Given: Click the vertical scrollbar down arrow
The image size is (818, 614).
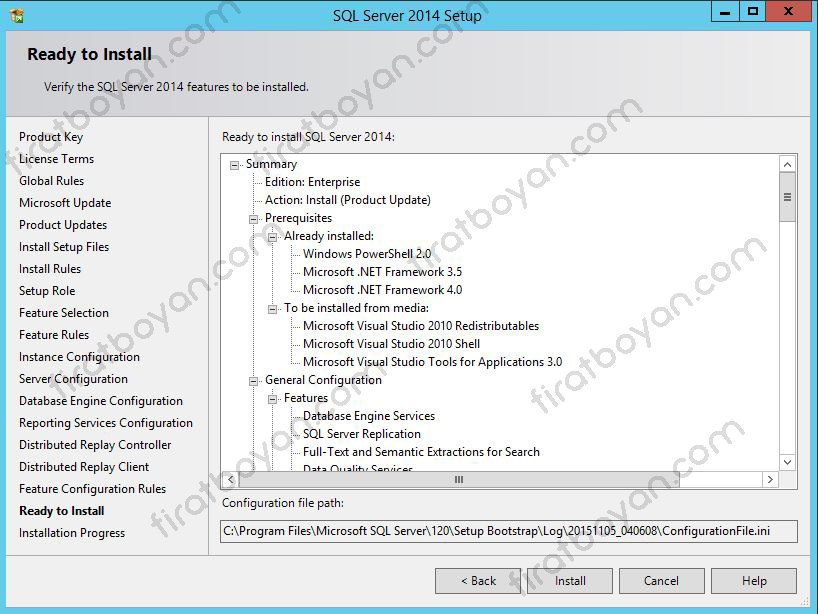Looking at the screenshot, I should (787, 462).
